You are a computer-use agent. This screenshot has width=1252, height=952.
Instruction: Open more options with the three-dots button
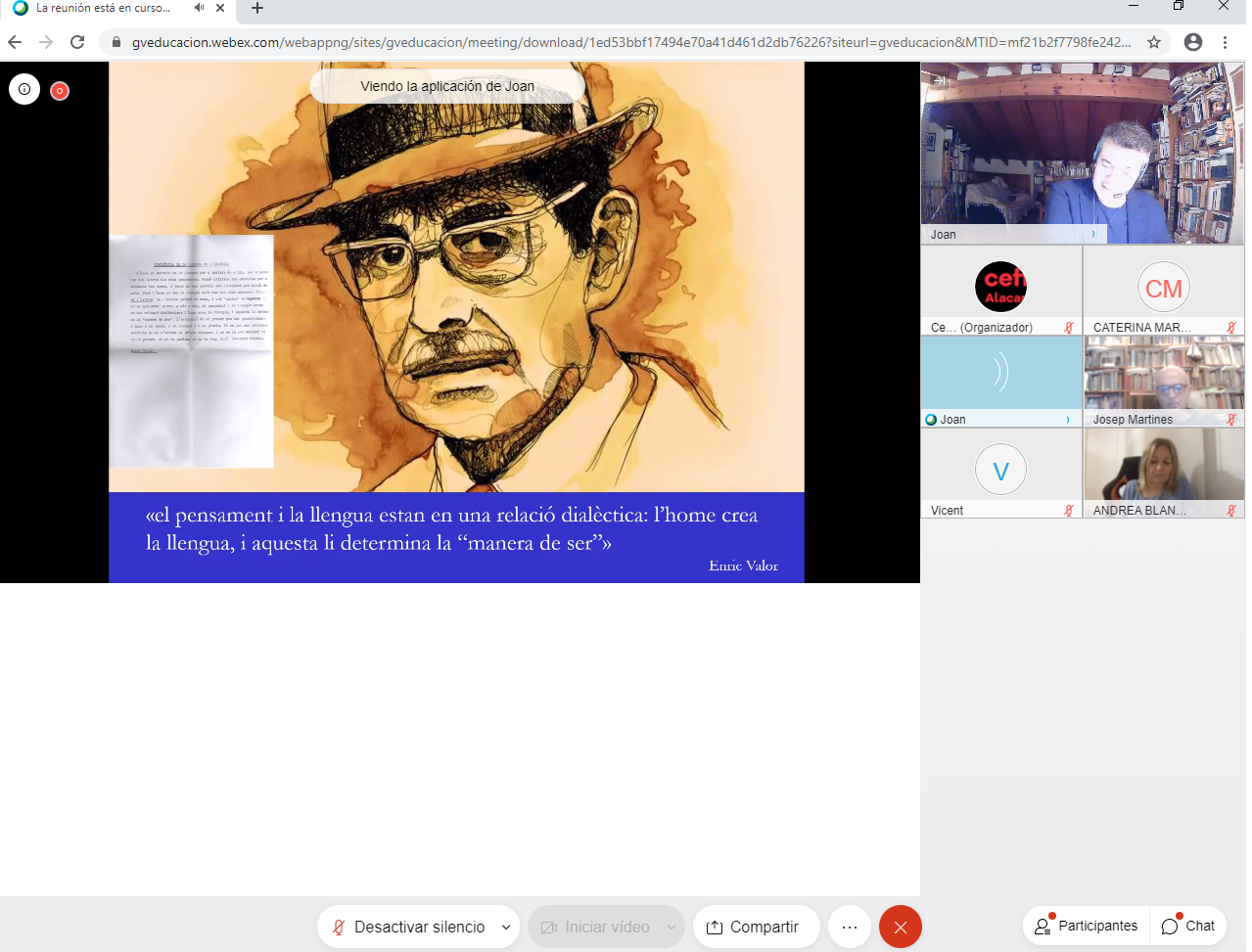(x=850, y=927)
